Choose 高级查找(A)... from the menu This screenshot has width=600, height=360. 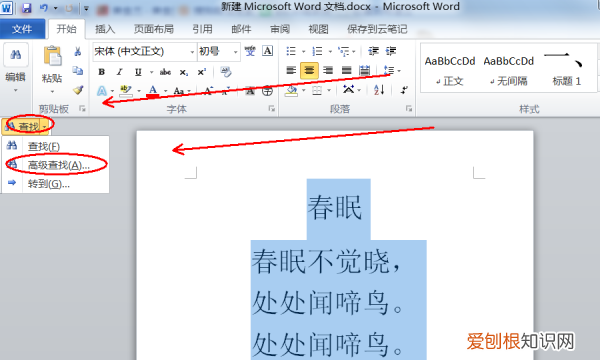tap(56, 165)
